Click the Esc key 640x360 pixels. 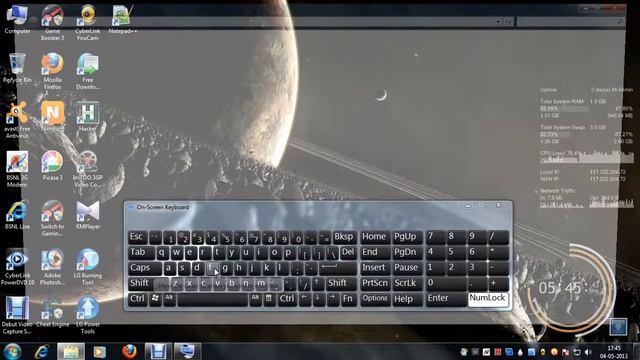click(137, 237)
